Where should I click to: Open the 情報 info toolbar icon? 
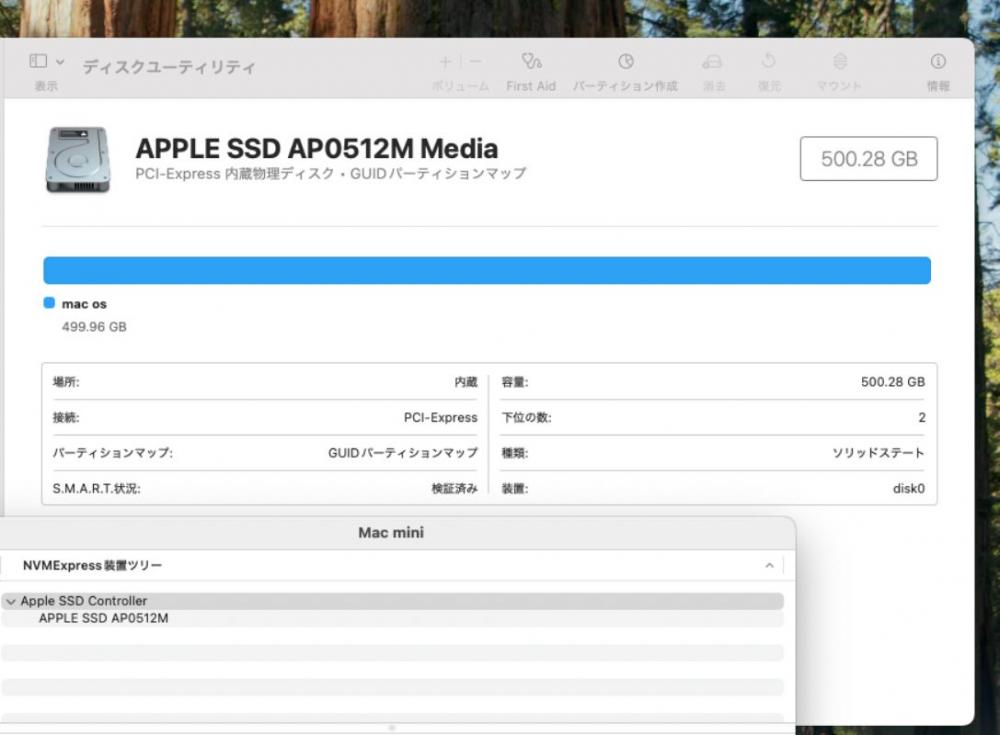[938, 61]
